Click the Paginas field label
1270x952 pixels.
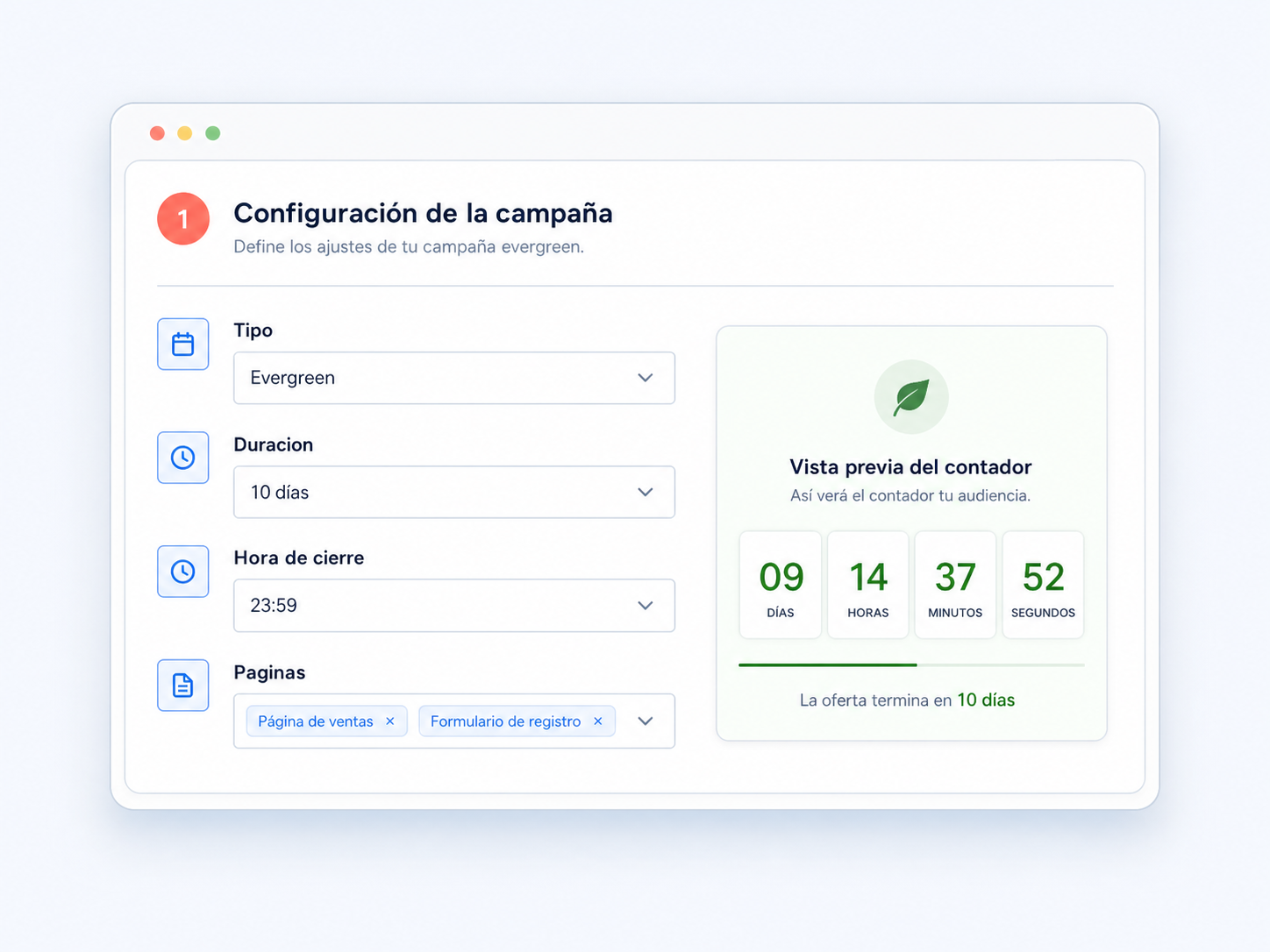click(x=269, y=672)
